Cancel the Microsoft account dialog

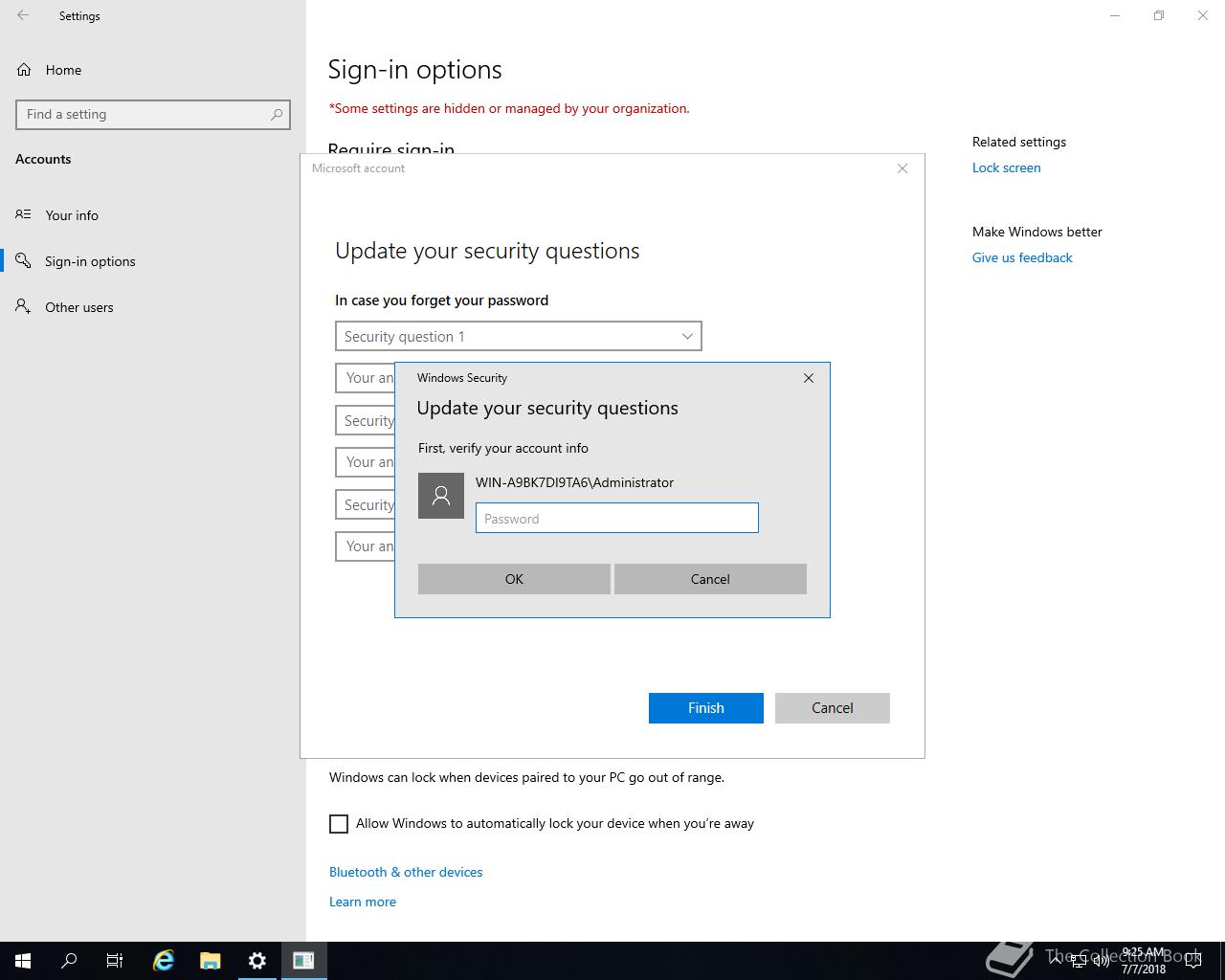click(833, 708)
